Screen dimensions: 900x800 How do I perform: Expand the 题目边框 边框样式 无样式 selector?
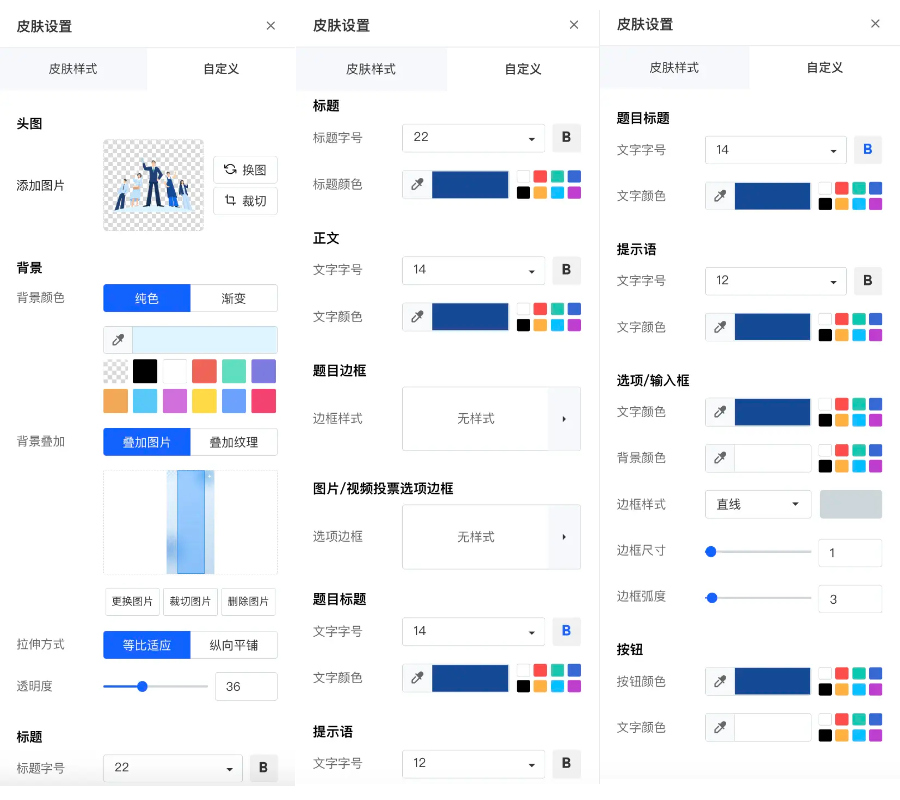click(564, 419)
